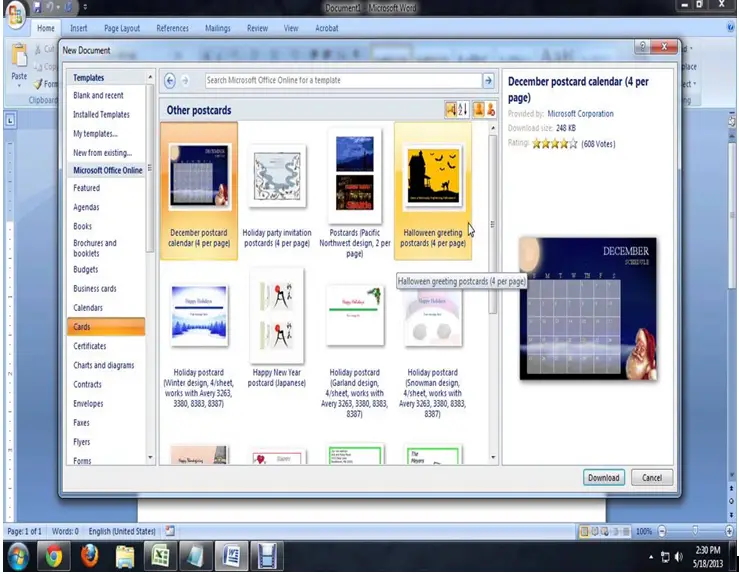
Task: Click the film strip app on the taskbar
Action: (267, 556)
